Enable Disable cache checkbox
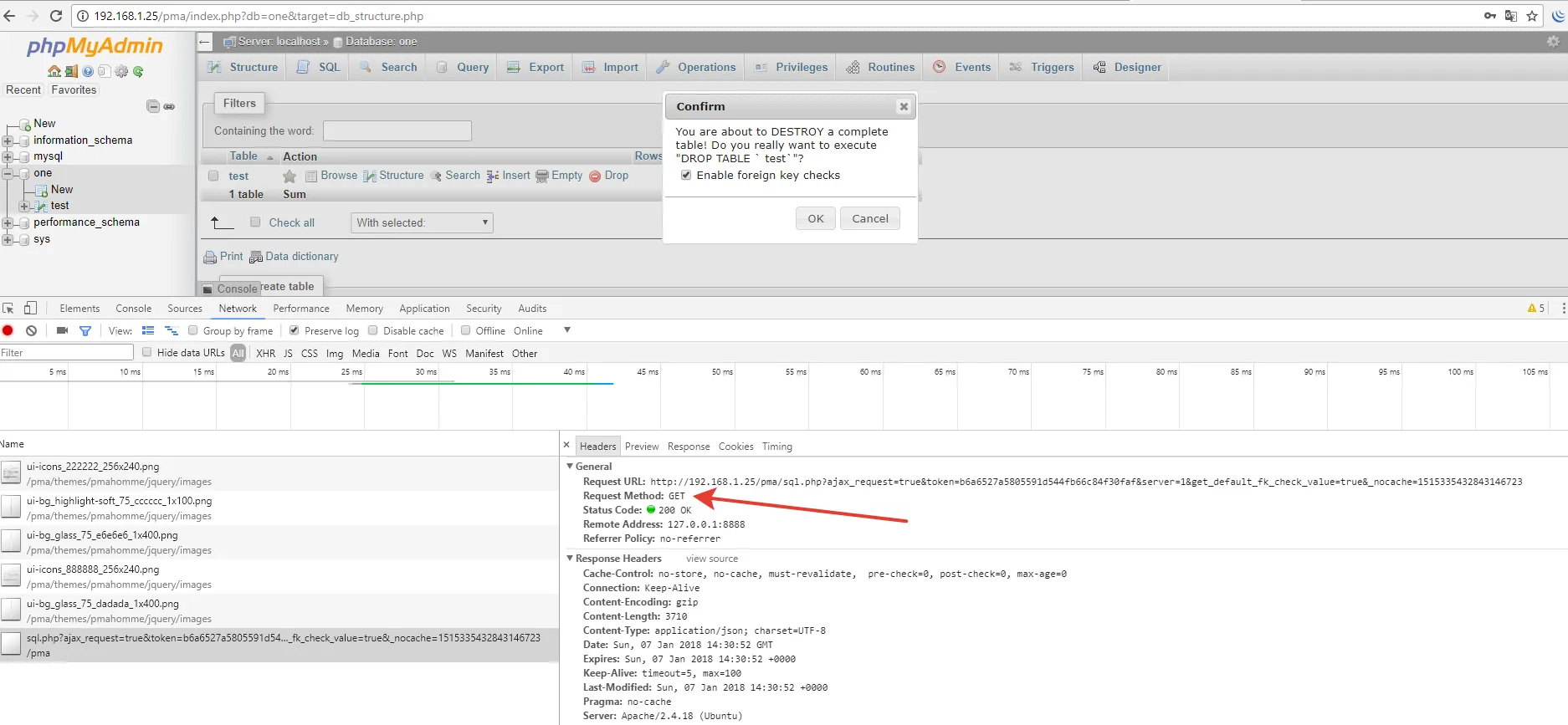This screenshot has height=725, width=1568. point(373,330)
